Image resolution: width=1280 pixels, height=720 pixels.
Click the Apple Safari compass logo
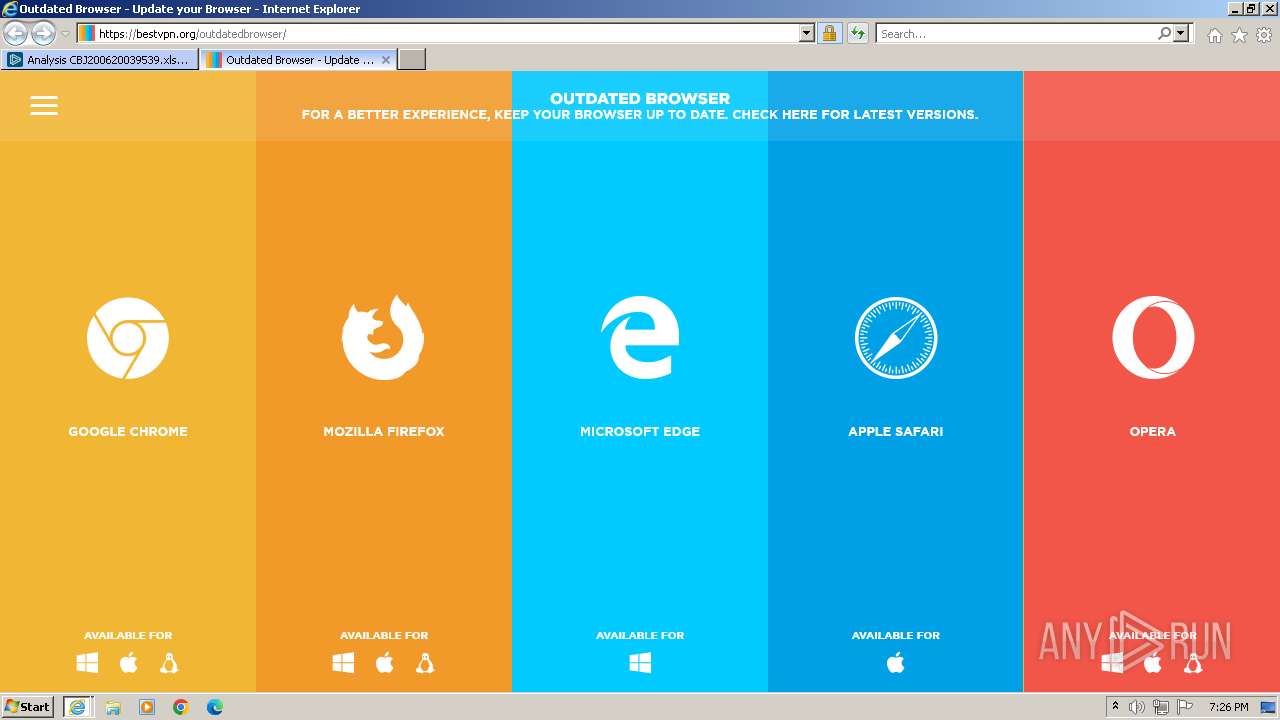click(896, 338)
